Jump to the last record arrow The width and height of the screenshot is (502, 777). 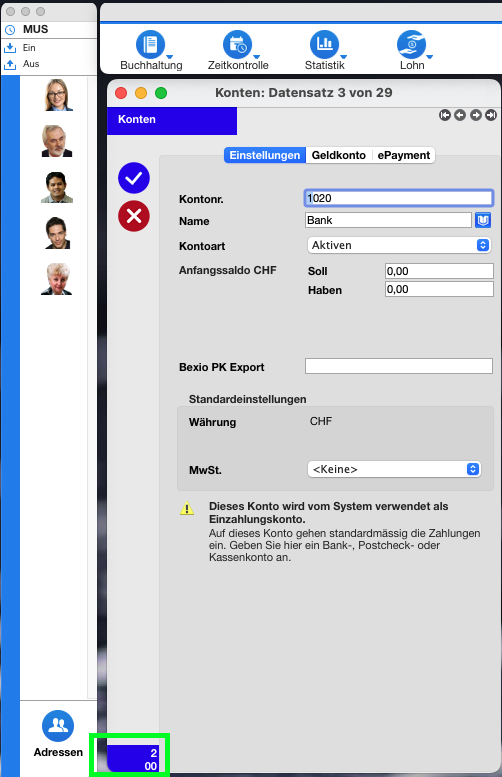pyautogui.click(x=491, y=115)
